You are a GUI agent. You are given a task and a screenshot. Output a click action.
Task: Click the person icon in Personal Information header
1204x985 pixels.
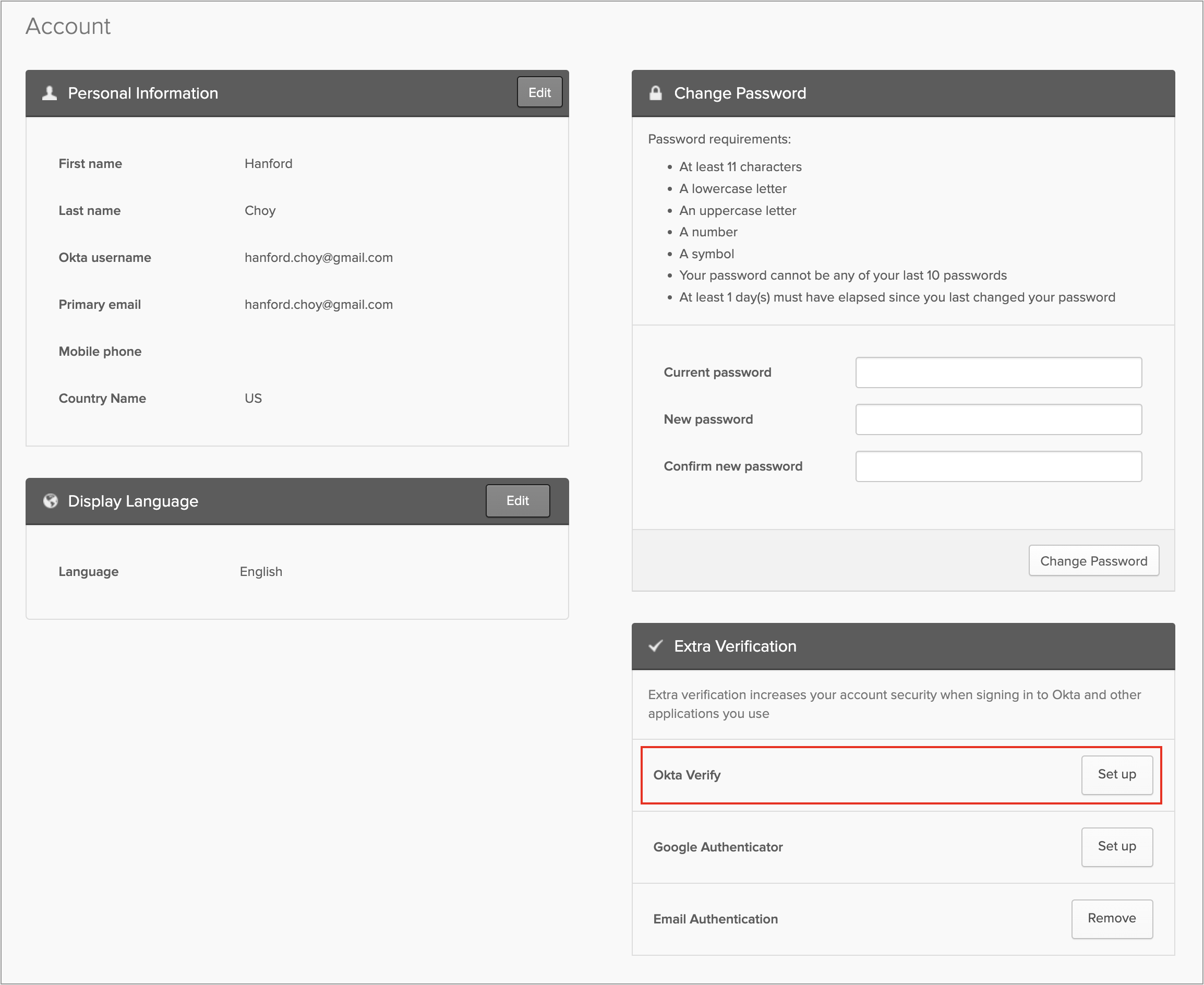click(x=50, y=93)
